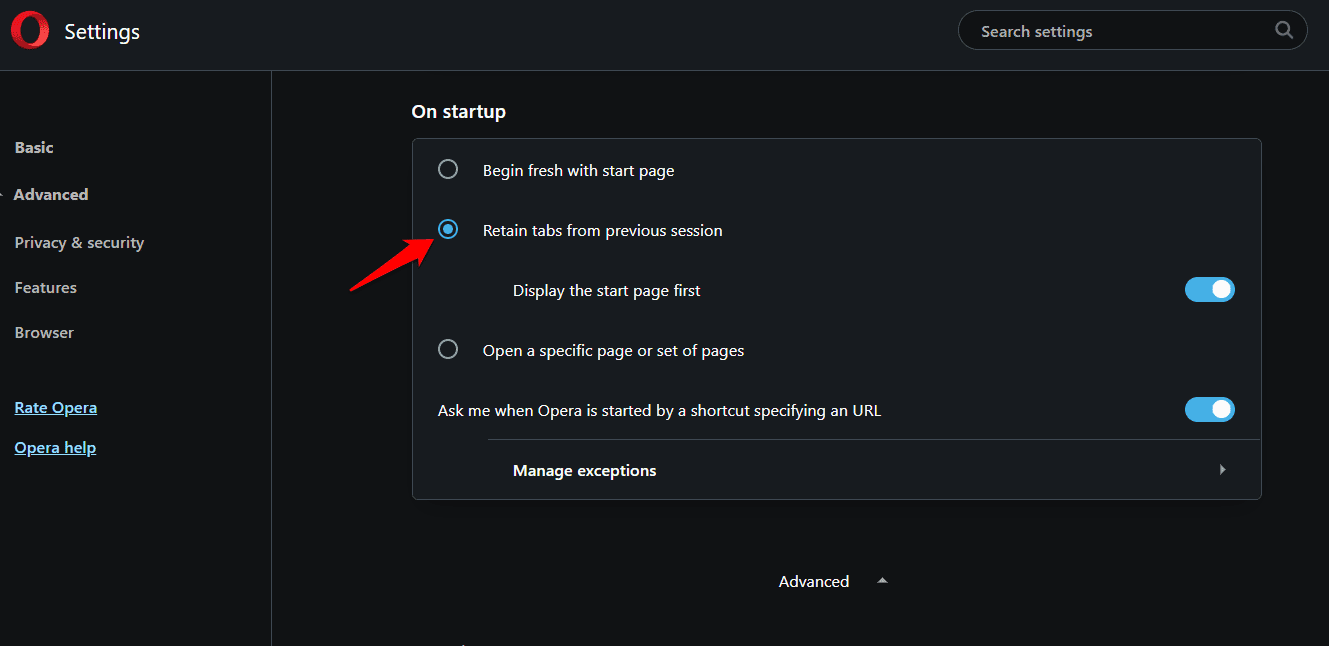The width and height of the screenshot is (1329, 646).
Task: Click the Settings page title
Action: 102,31
